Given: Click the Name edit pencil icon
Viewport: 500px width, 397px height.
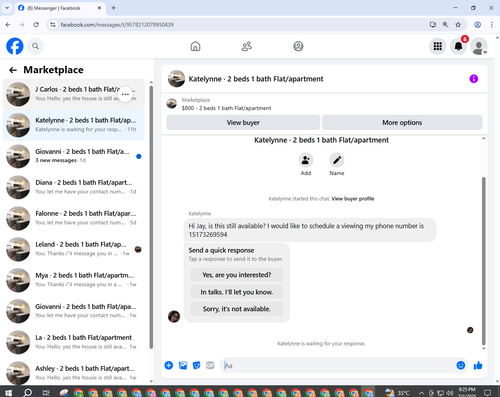Looking at the screenshot, I should point(337,160).
